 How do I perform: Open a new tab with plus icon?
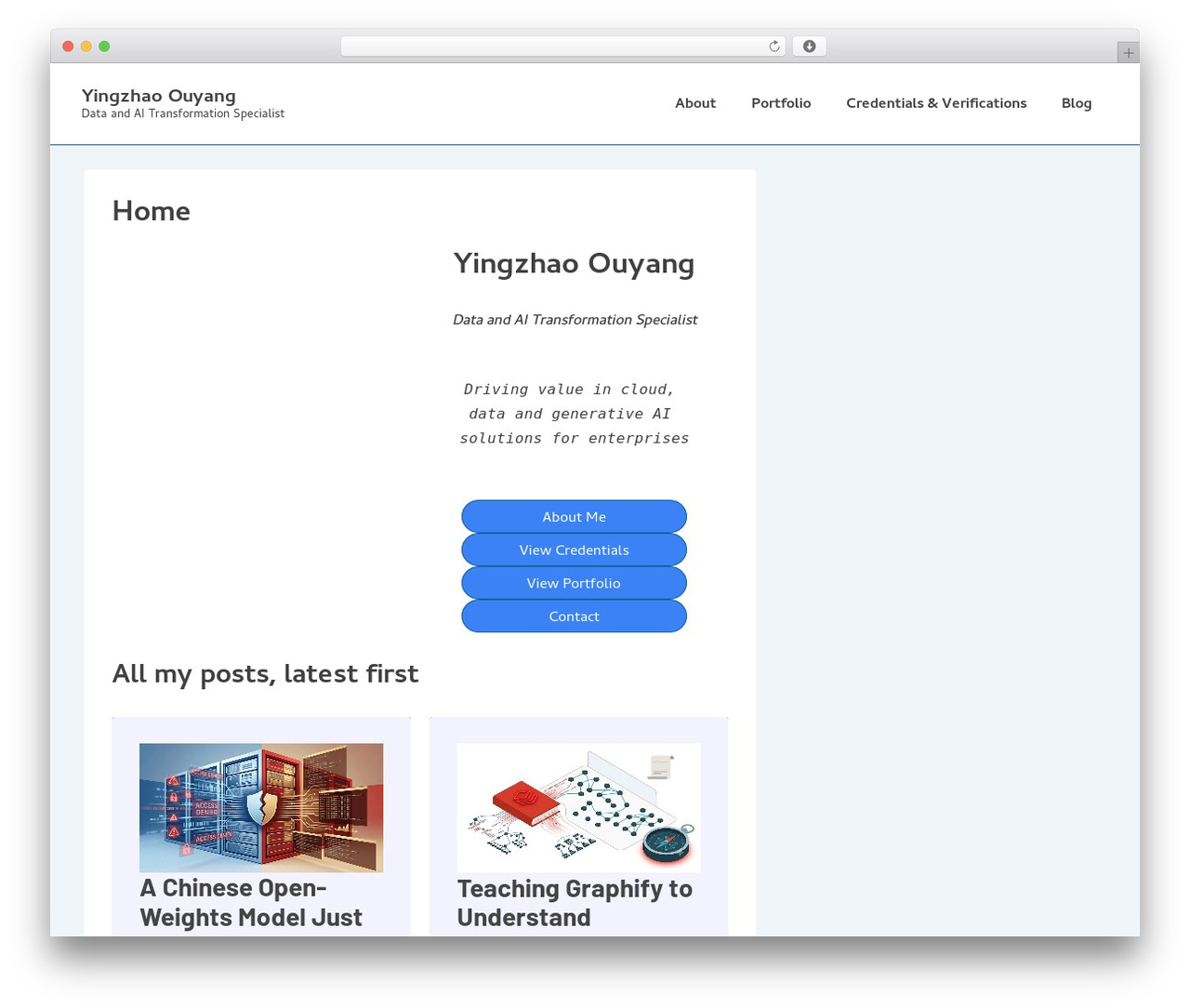1128,53
